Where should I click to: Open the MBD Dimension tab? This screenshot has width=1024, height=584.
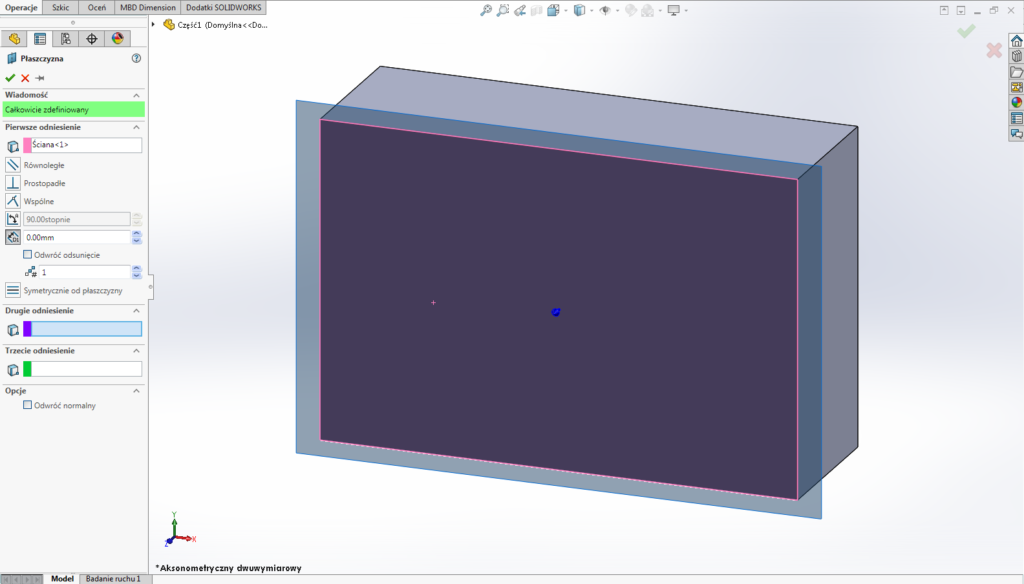[146, 6]
